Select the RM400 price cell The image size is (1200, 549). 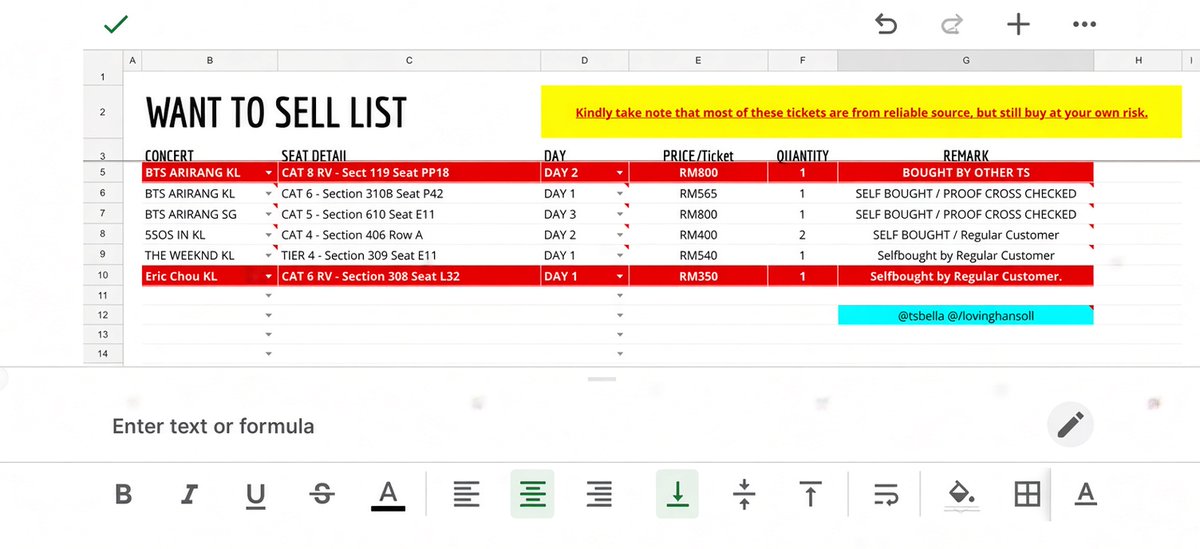click(698, 235)
